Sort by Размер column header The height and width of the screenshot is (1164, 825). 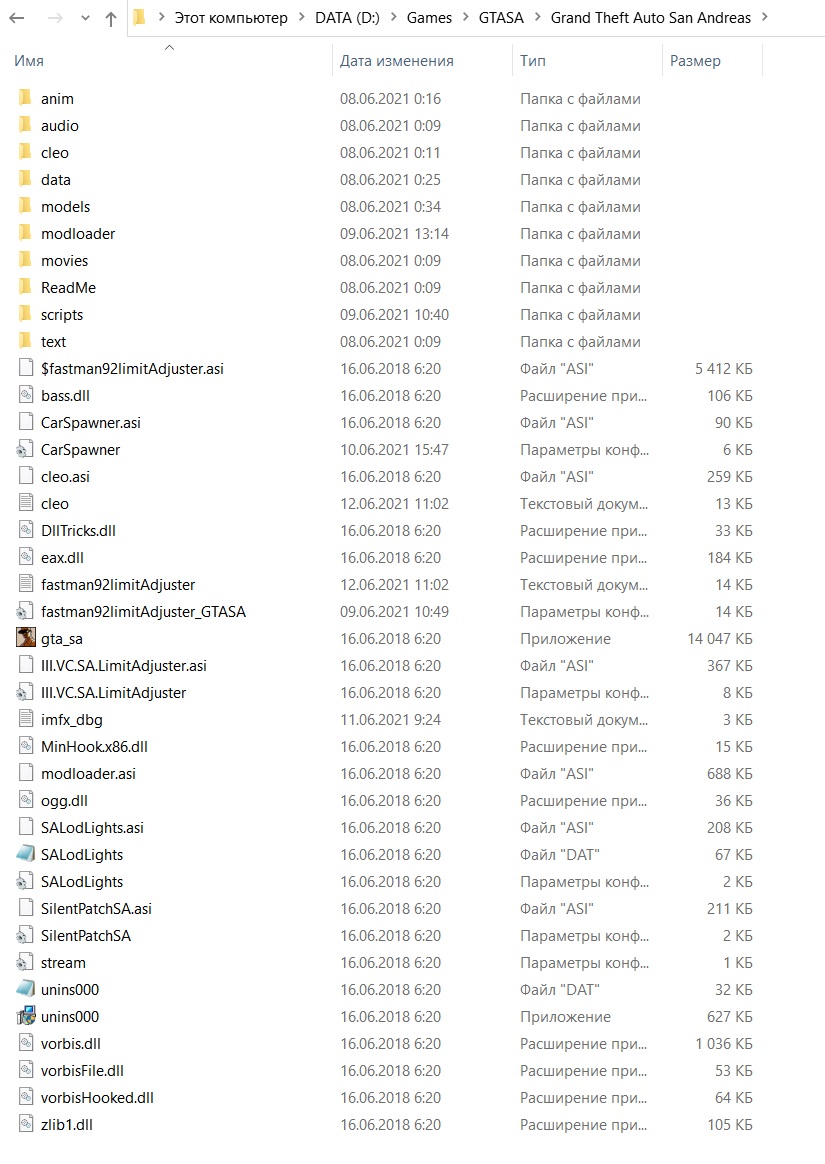[695, 61]
